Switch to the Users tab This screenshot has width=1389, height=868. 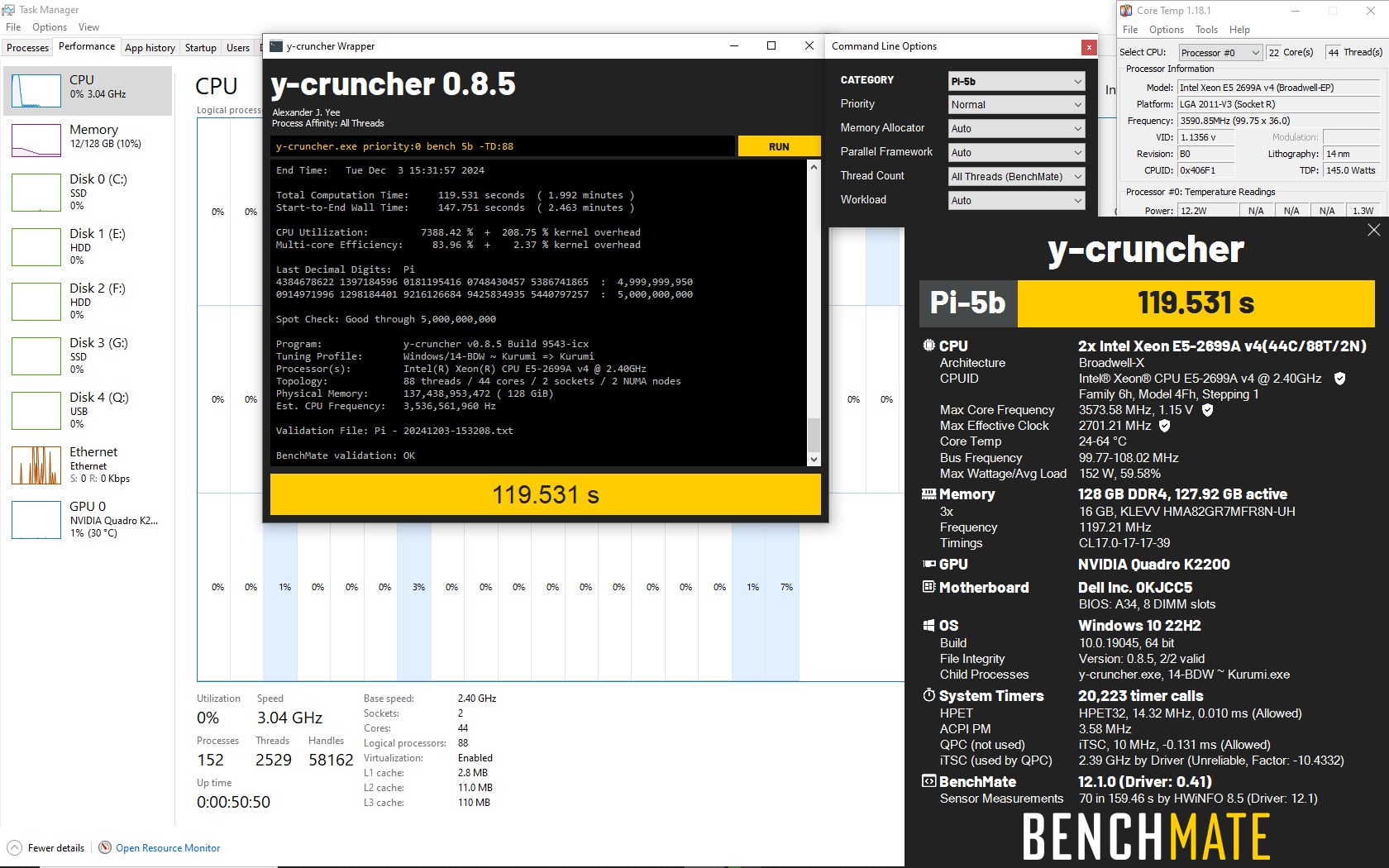[238, 48]
